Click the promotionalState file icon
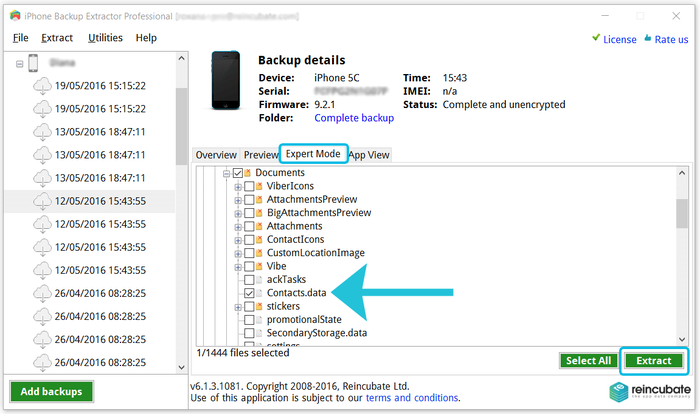Viewport: 700px width, 414px height. click(x=259, y=320)
